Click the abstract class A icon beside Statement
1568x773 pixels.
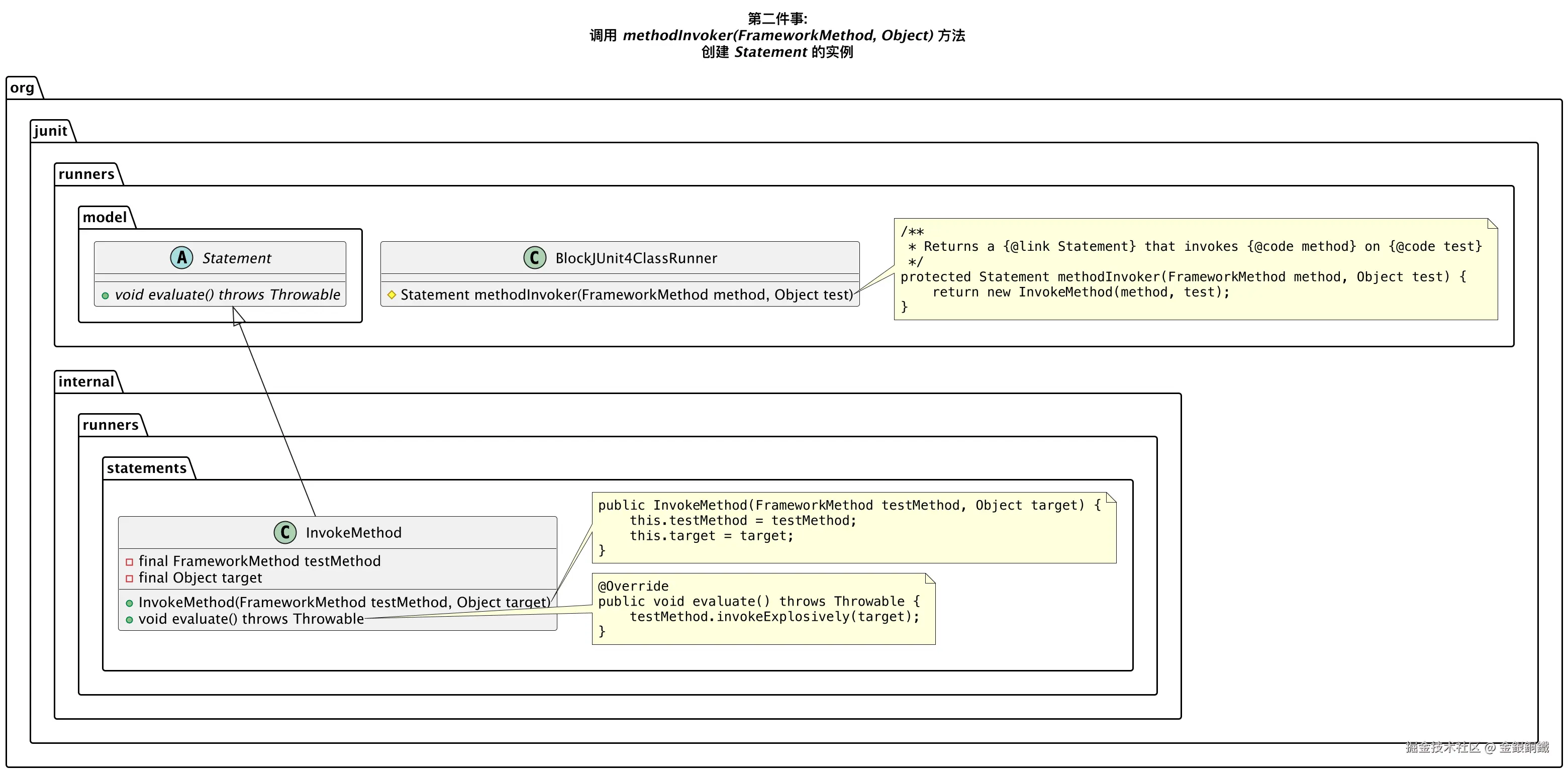click(181, 257)
